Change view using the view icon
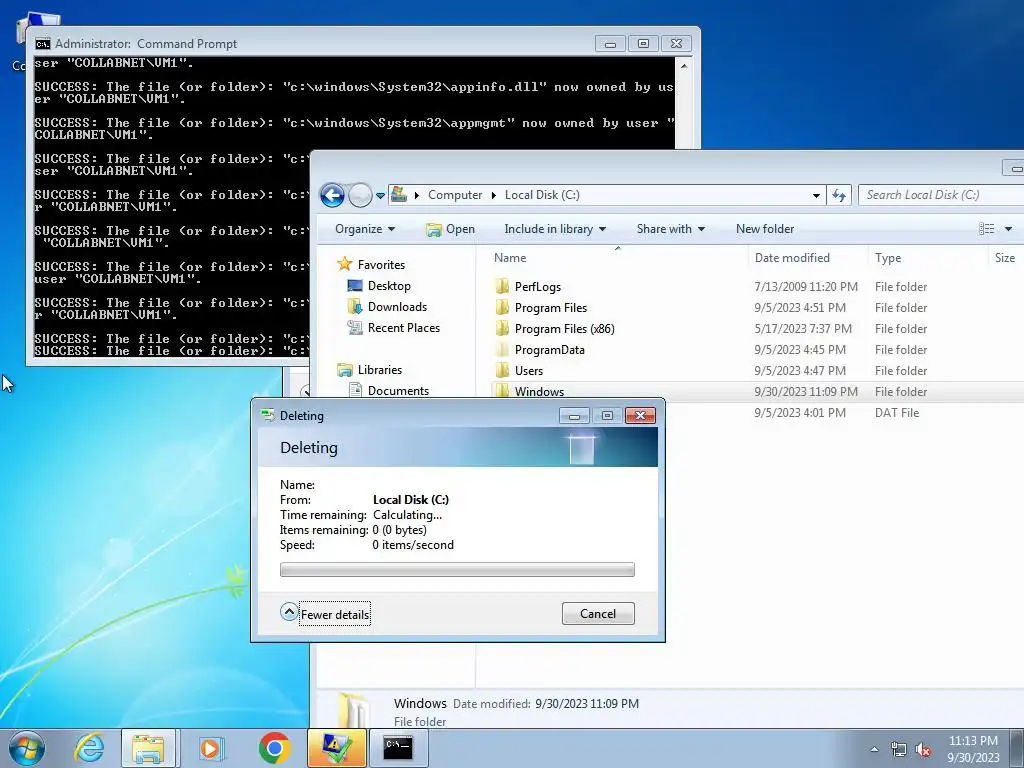 [x=987, y=229]
